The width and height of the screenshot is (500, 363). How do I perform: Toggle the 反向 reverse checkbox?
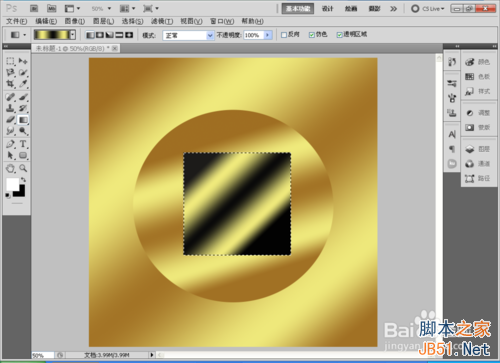click(284, 35)
